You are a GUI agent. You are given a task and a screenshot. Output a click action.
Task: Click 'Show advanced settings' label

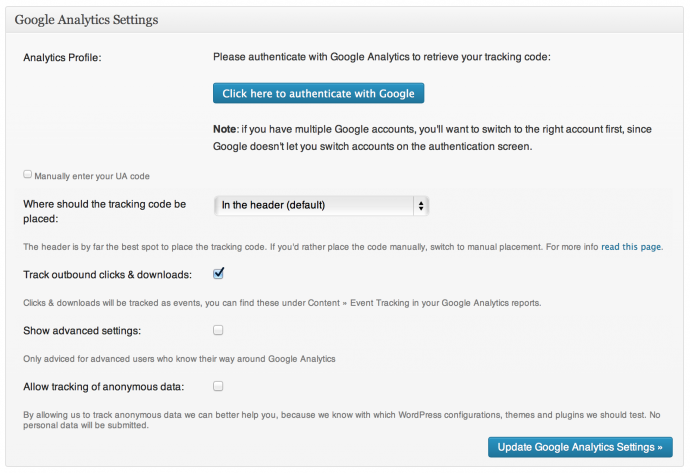(82, 330)
